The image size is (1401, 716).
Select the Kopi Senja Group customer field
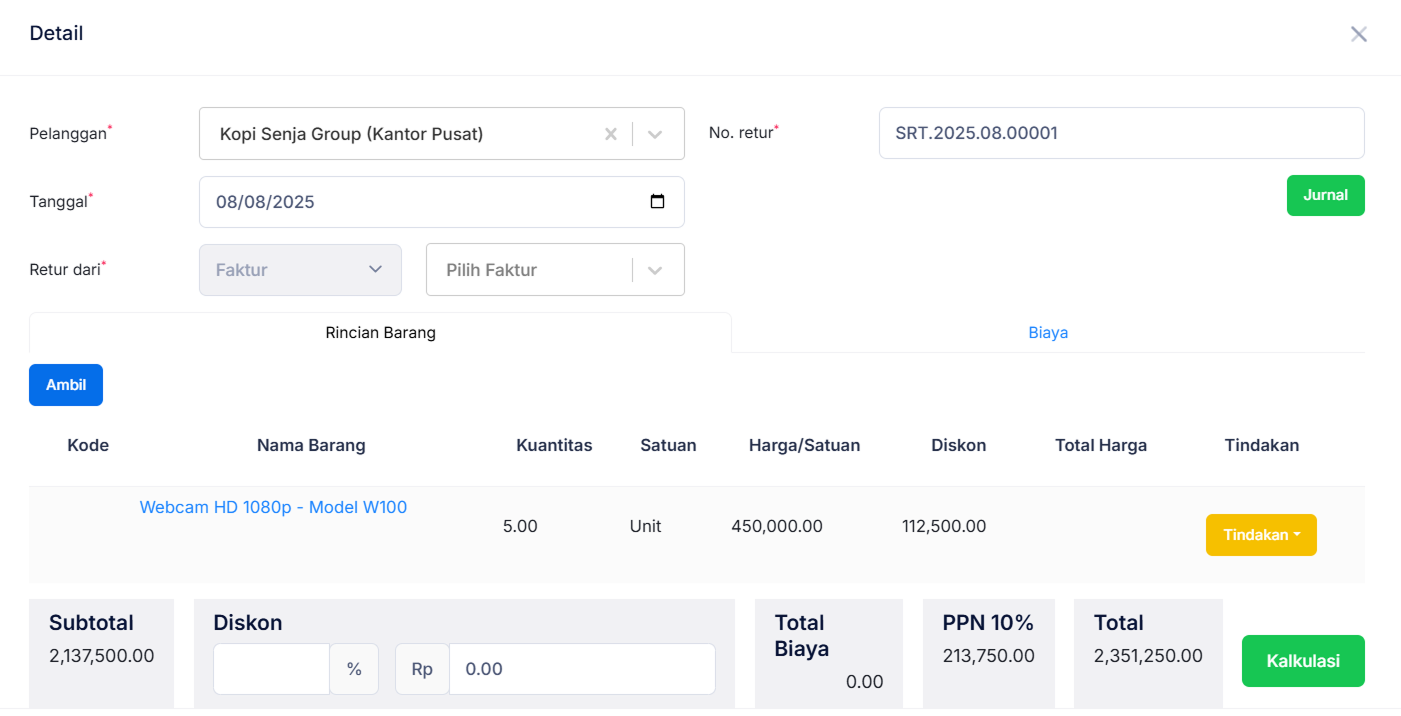400,133
